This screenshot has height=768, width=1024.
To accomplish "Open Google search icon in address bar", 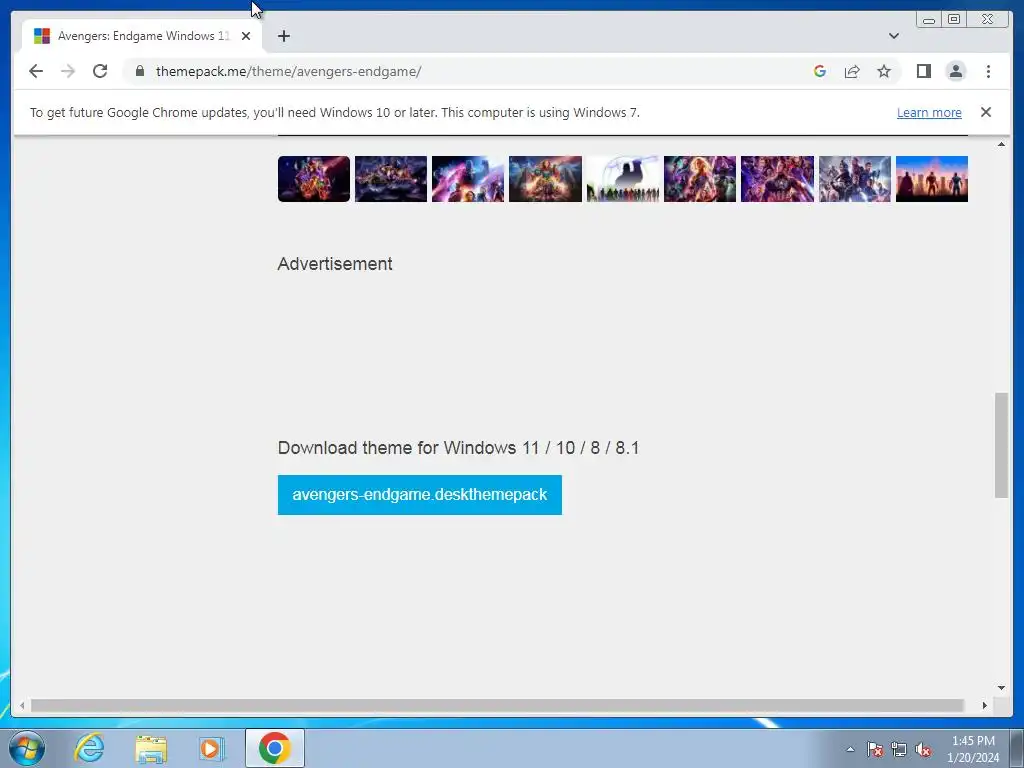I will tap(820, 71).
